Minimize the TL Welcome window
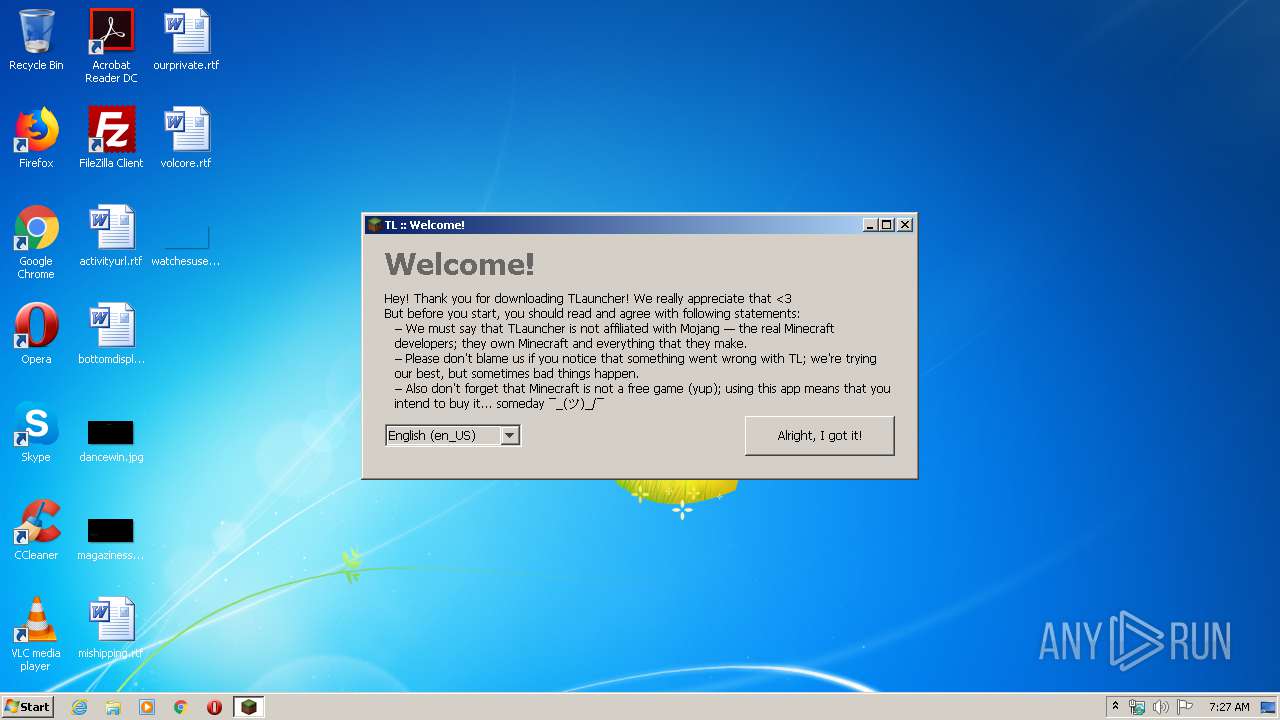The width and height of the screenshot is (1280, 720). click(x=870, y=225)
